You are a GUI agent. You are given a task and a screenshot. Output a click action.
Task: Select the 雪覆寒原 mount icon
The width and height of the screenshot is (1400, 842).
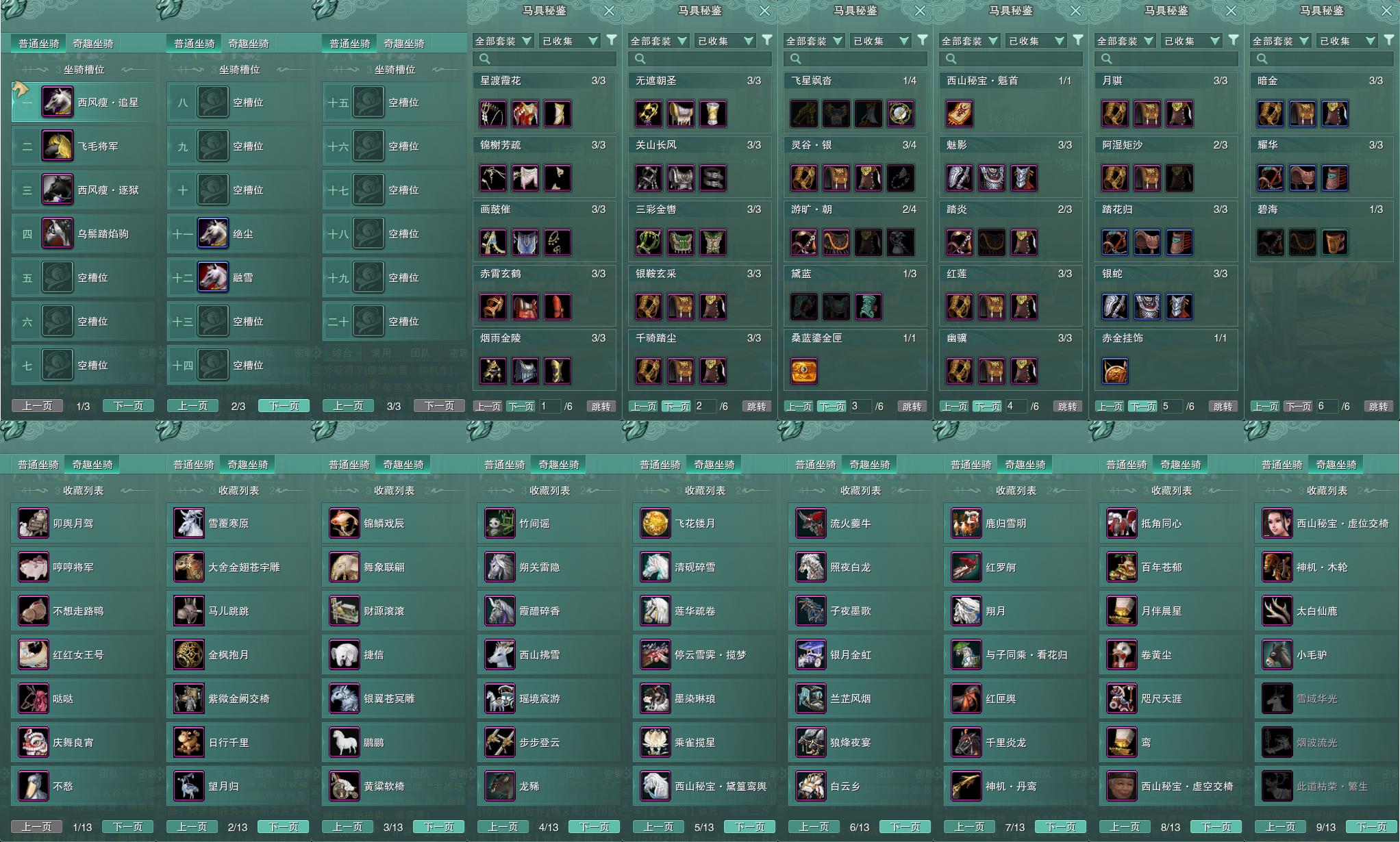coord(188,523)
